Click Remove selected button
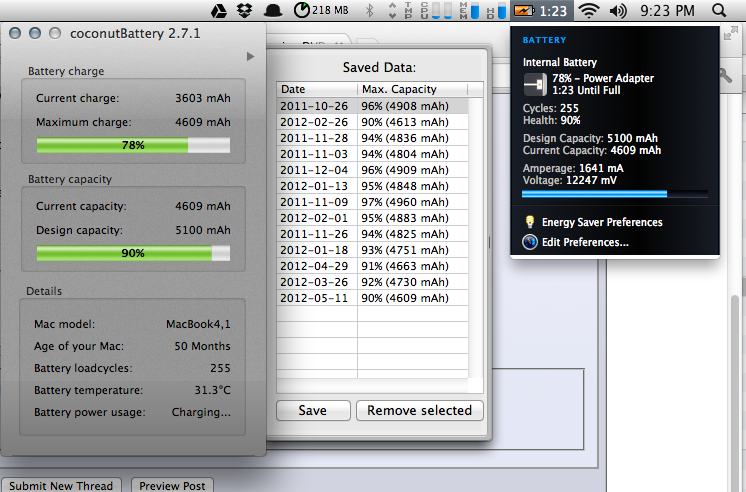The width and height of the screenshot is (746, 492). [x=420, y=410]
